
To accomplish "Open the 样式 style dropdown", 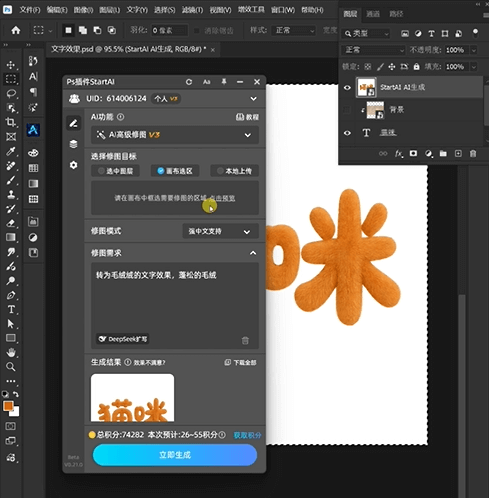I will 293,31.
